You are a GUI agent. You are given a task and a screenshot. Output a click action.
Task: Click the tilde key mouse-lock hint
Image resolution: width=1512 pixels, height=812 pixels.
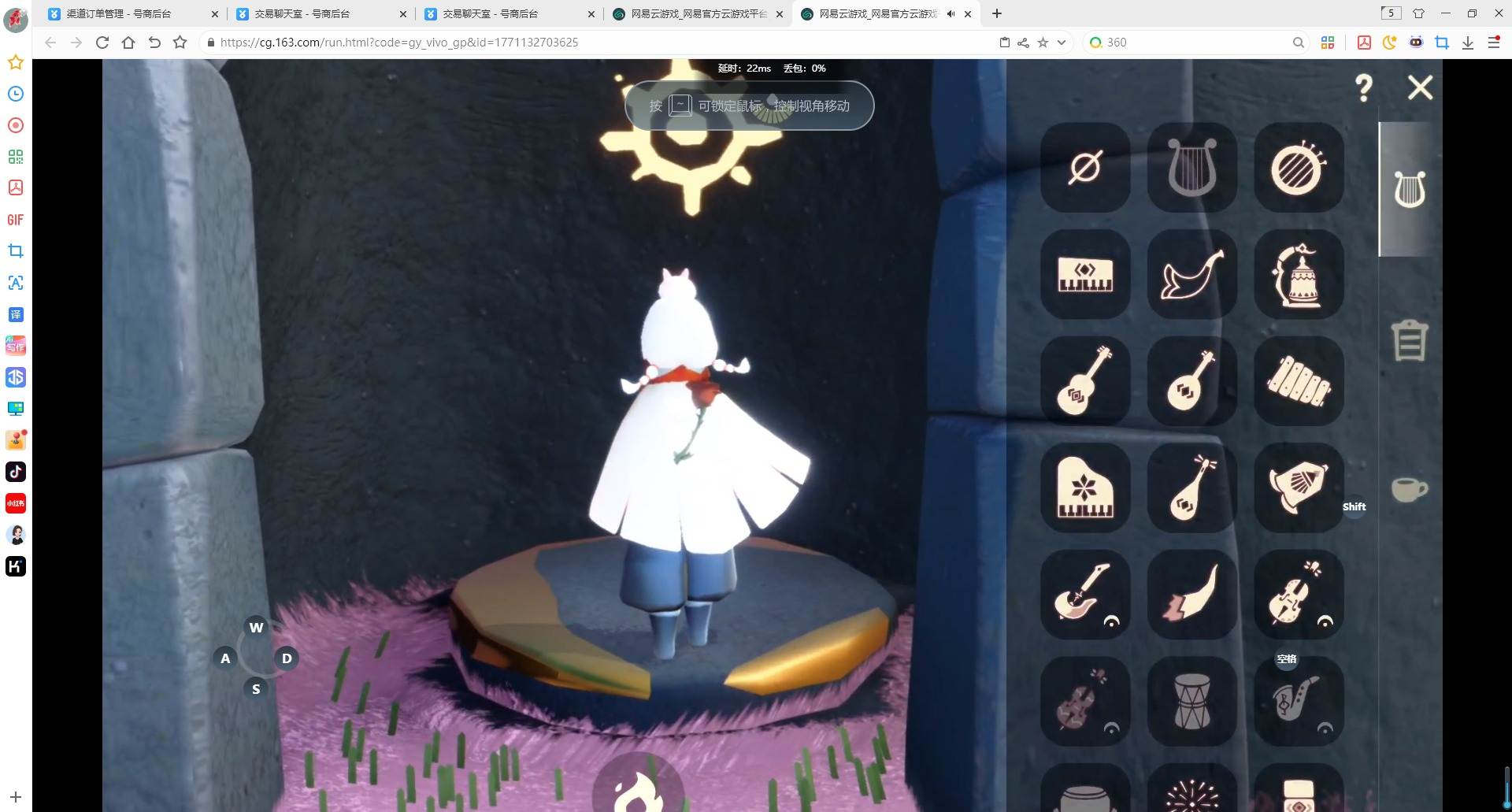(x=680, y=106)
